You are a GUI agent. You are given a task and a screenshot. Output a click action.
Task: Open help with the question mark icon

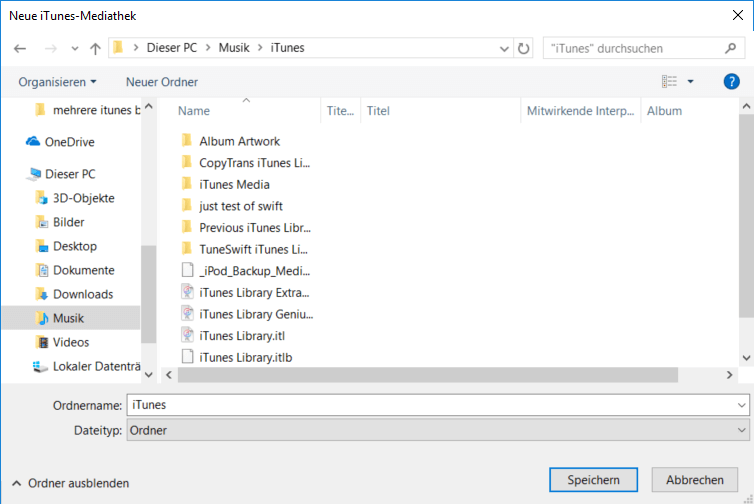(731, 82)
